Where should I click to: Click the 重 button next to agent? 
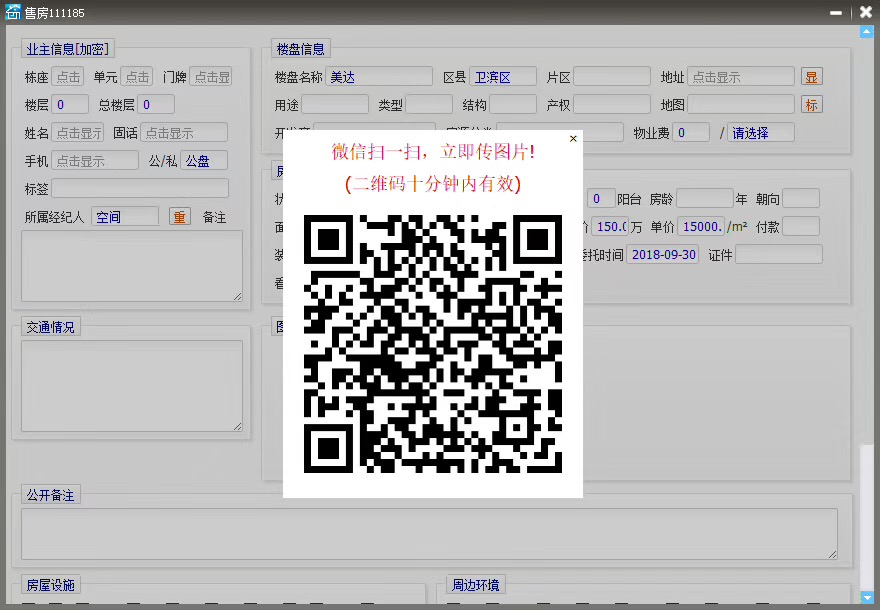pos(180,217)
